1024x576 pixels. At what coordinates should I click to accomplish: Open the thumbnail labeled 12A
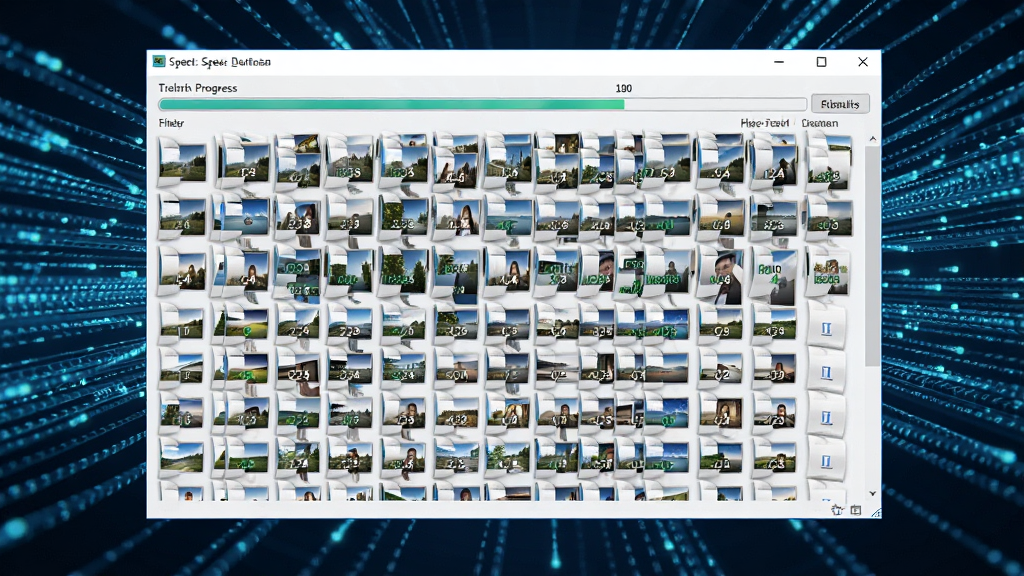774,161
